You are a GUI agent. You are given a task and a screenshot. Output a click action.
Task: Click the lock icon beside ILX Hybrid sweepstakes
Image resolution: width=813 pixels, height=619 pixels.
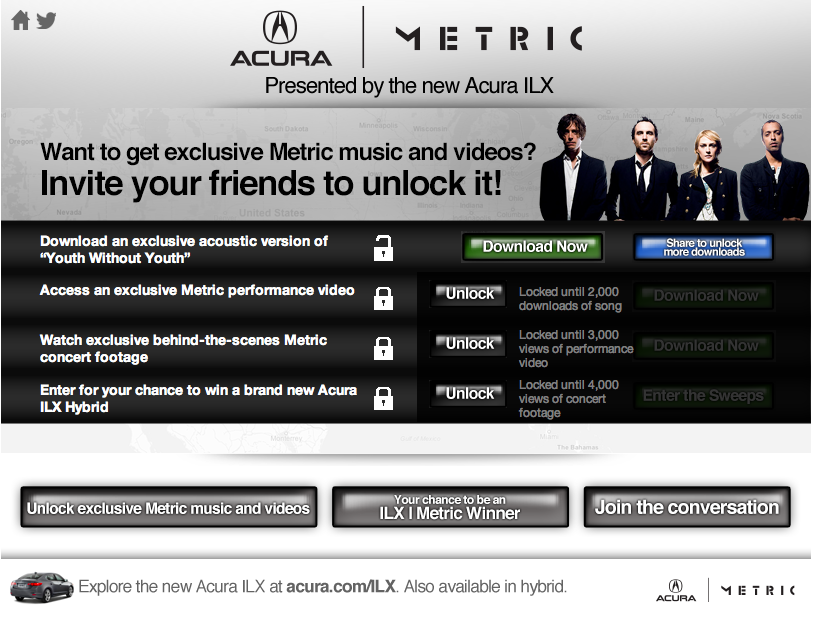[383, 398]
